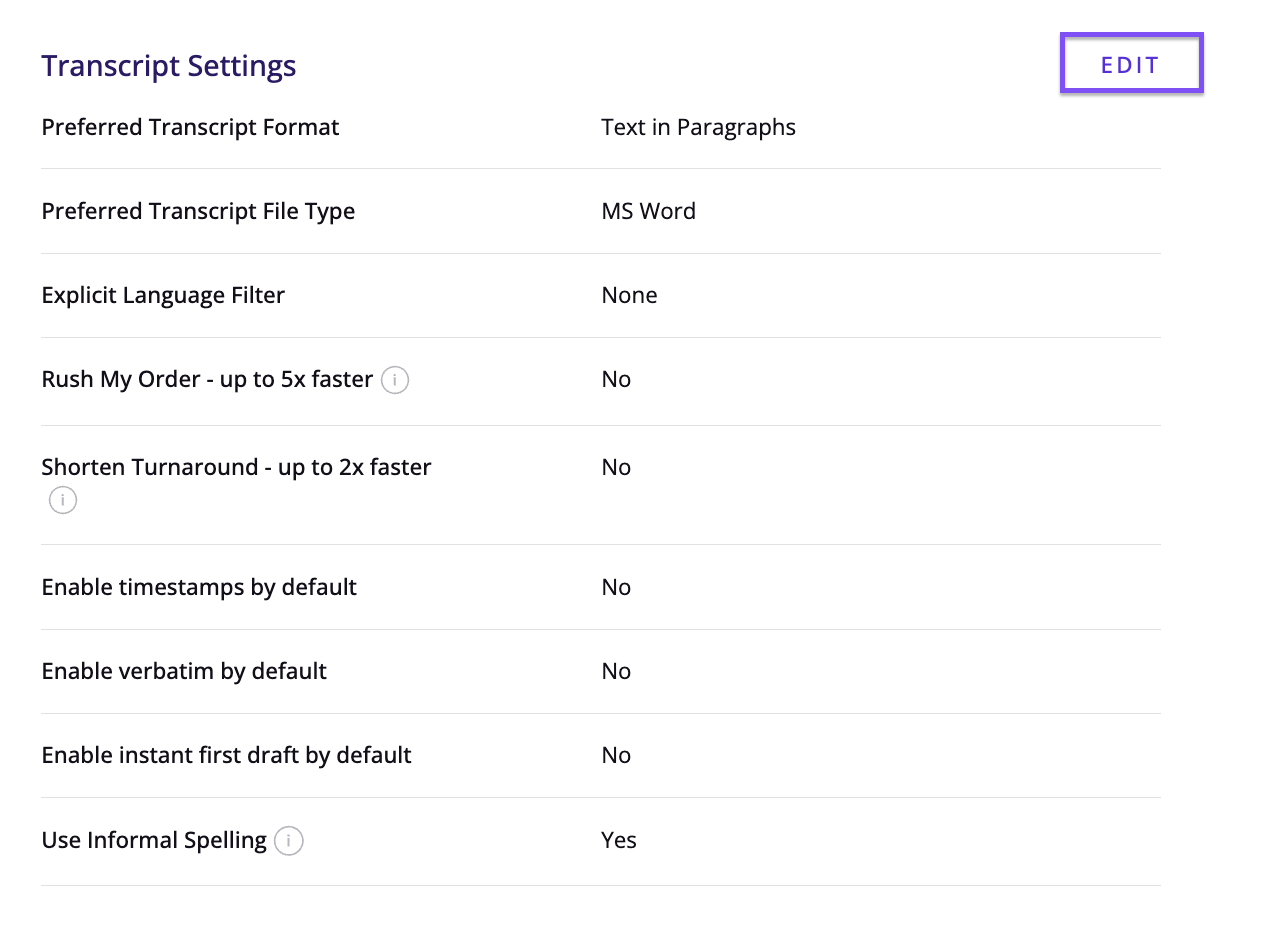
Task: Click the None value for language filter
Action: point(629,296)
